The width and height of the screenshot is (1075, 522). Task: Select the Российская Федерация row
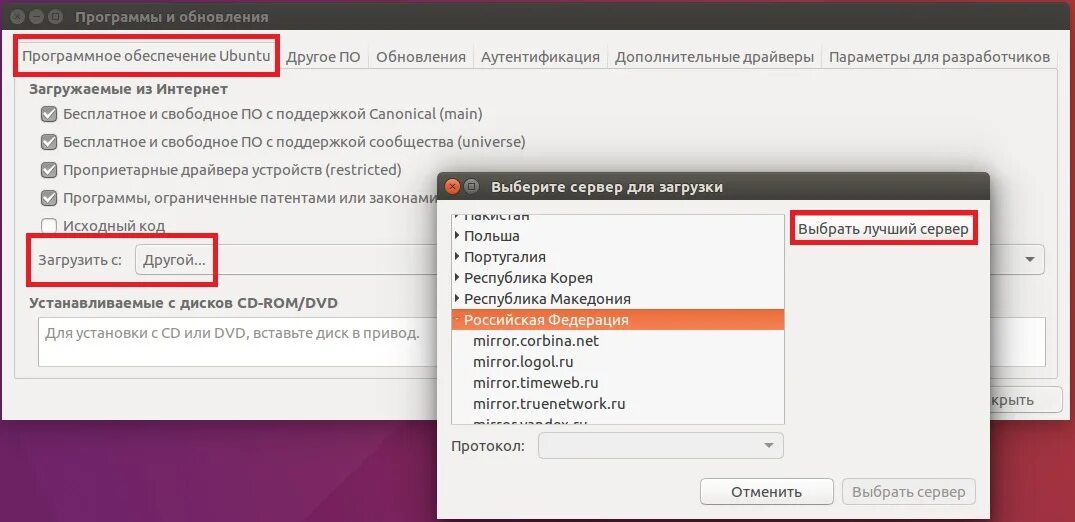click(x=618, y=320)
